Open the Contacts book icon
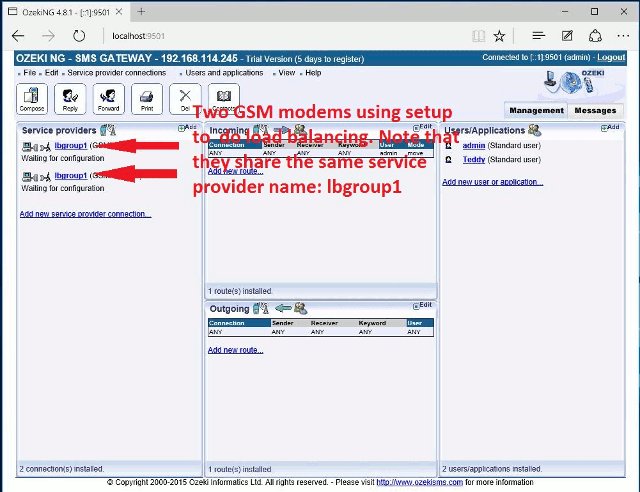 pyautogui.click(x=224, y=97)
